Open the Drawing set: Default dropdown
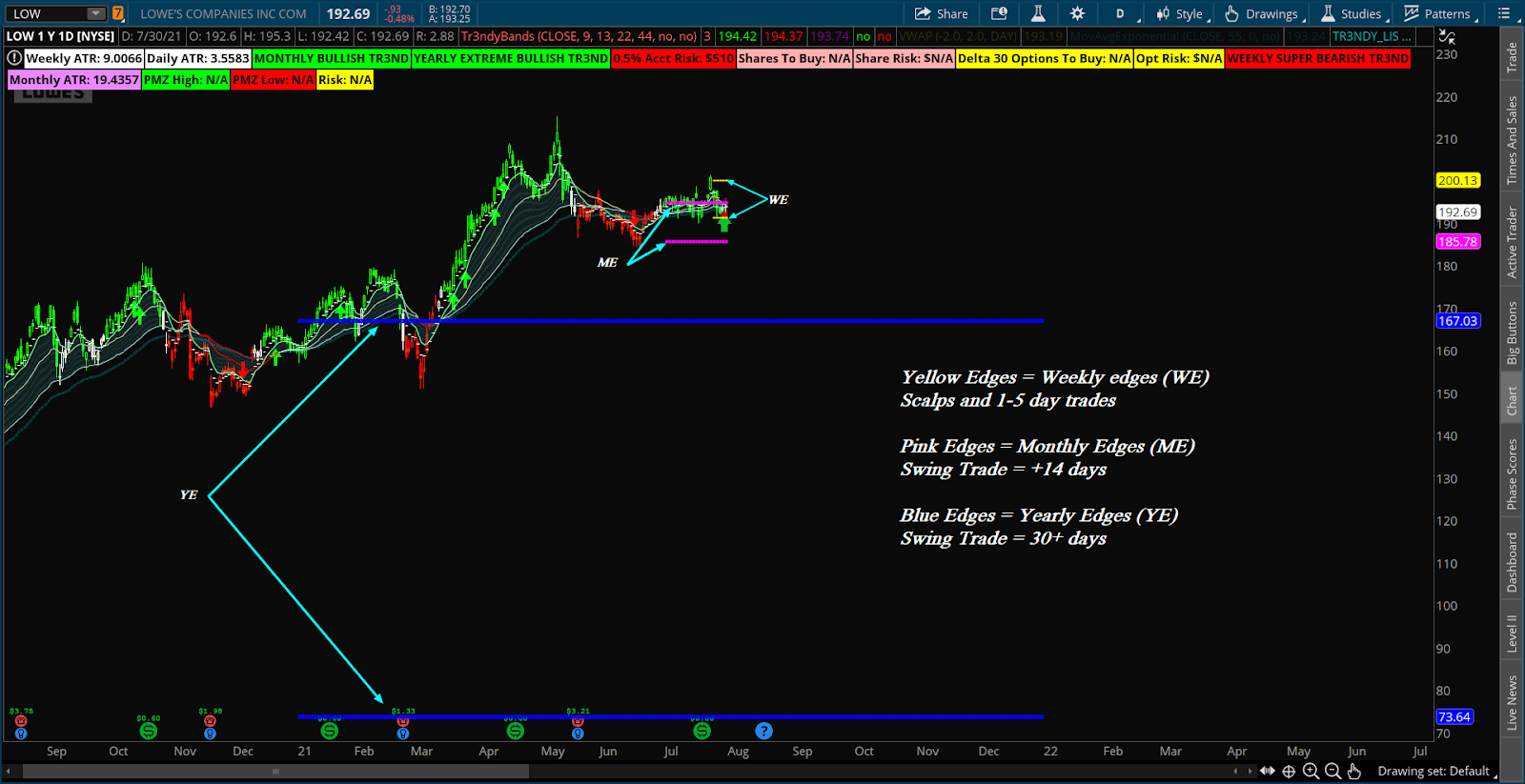 (x=1436, y=771)
